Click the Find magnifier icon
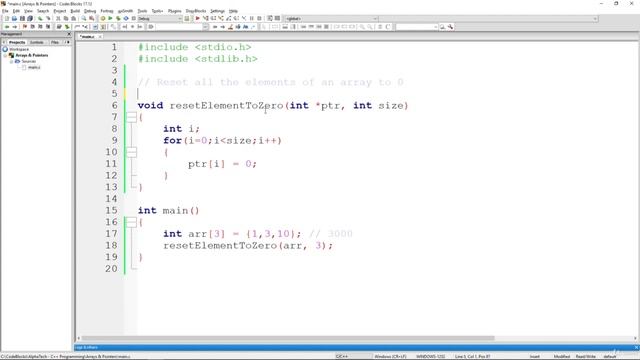Image resolution: width=640 pixels, height=360 pixels. pos(84,19)
